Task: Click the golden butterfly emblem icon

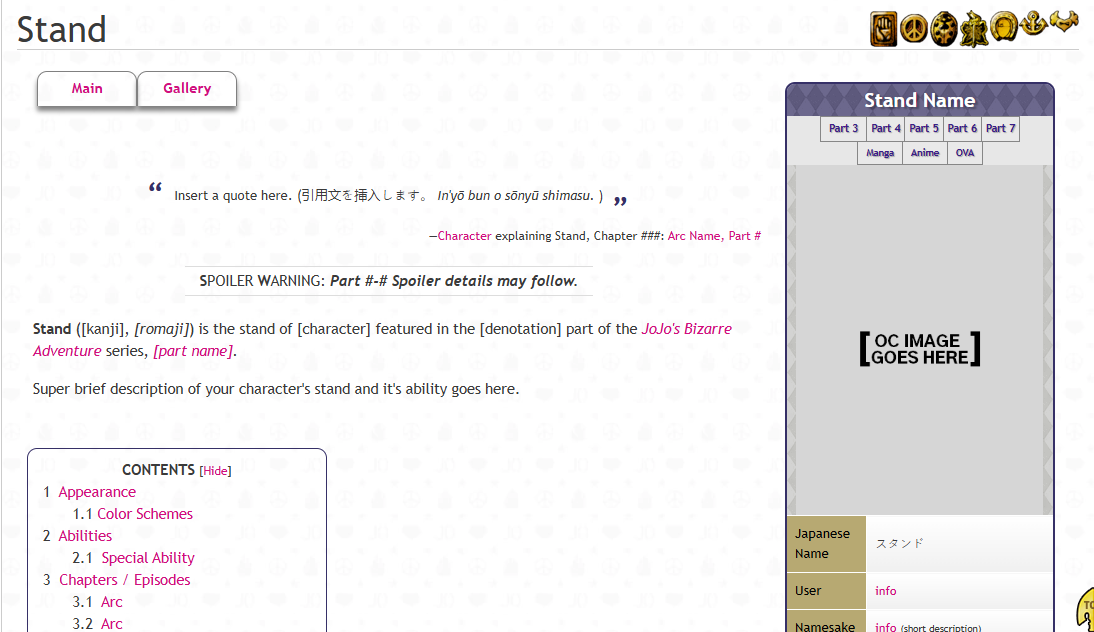Action: [x=974, y=30]
